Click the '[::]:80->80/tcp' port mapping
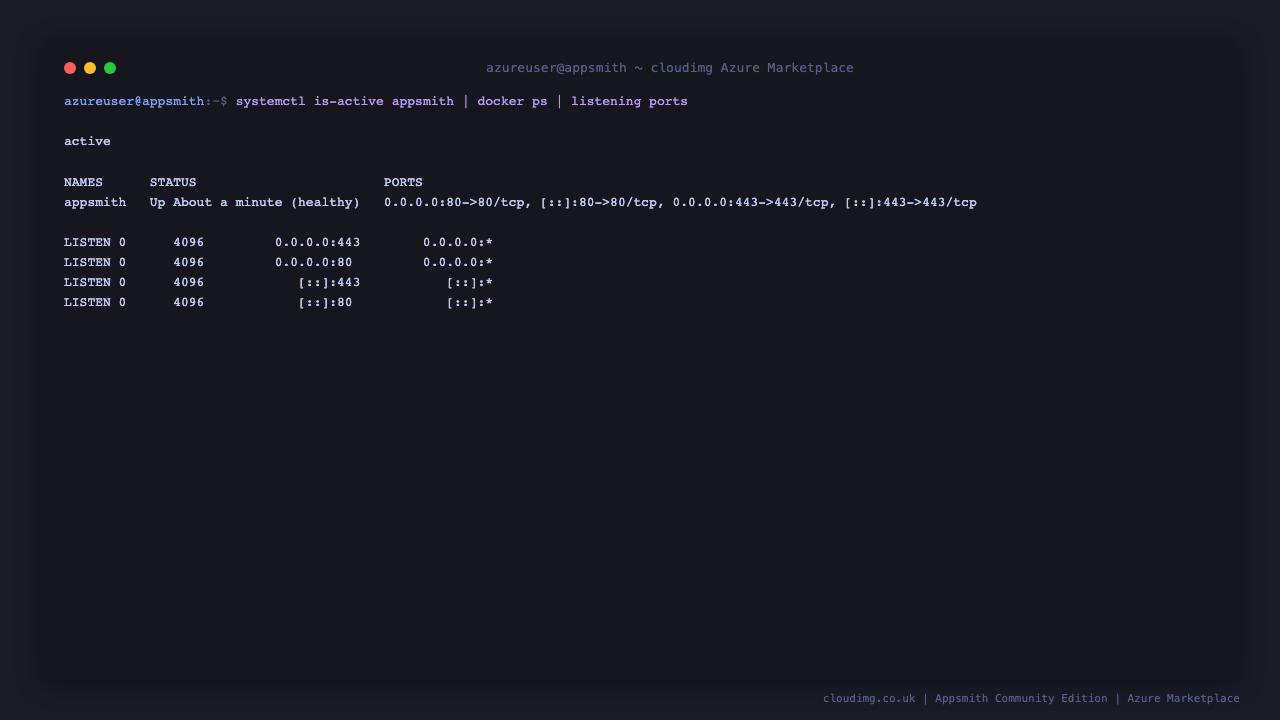 click(x=598, y=203)
